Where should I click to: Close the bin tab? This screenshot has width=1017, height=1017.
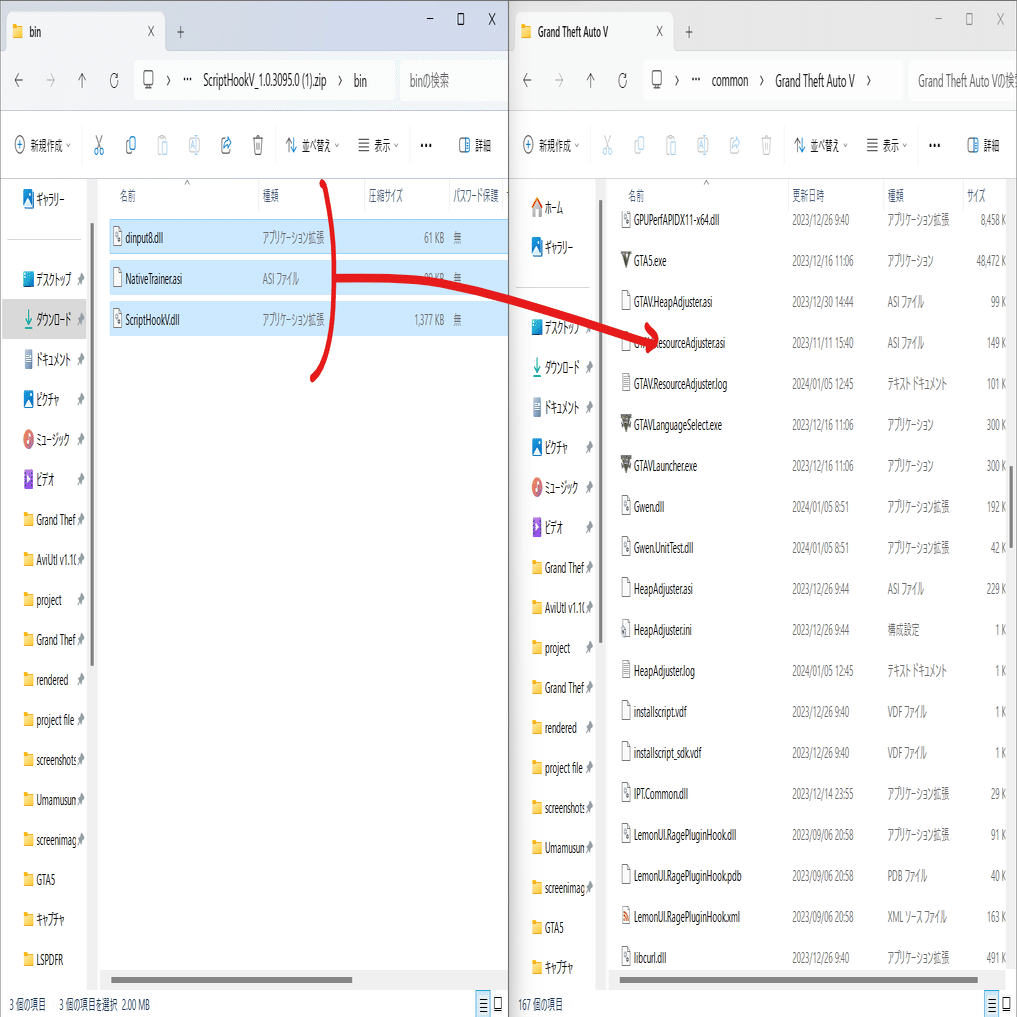[150, 32]
